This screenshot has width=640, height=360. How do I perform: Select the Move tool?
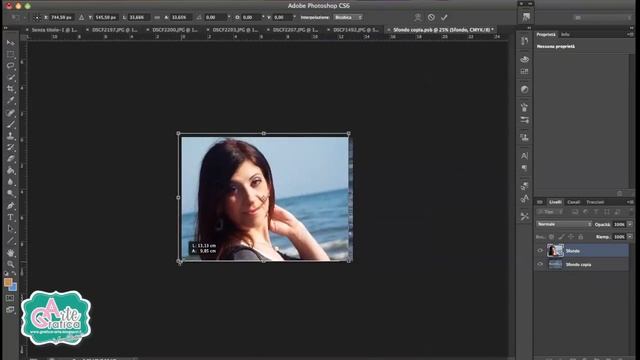(11, 43)
